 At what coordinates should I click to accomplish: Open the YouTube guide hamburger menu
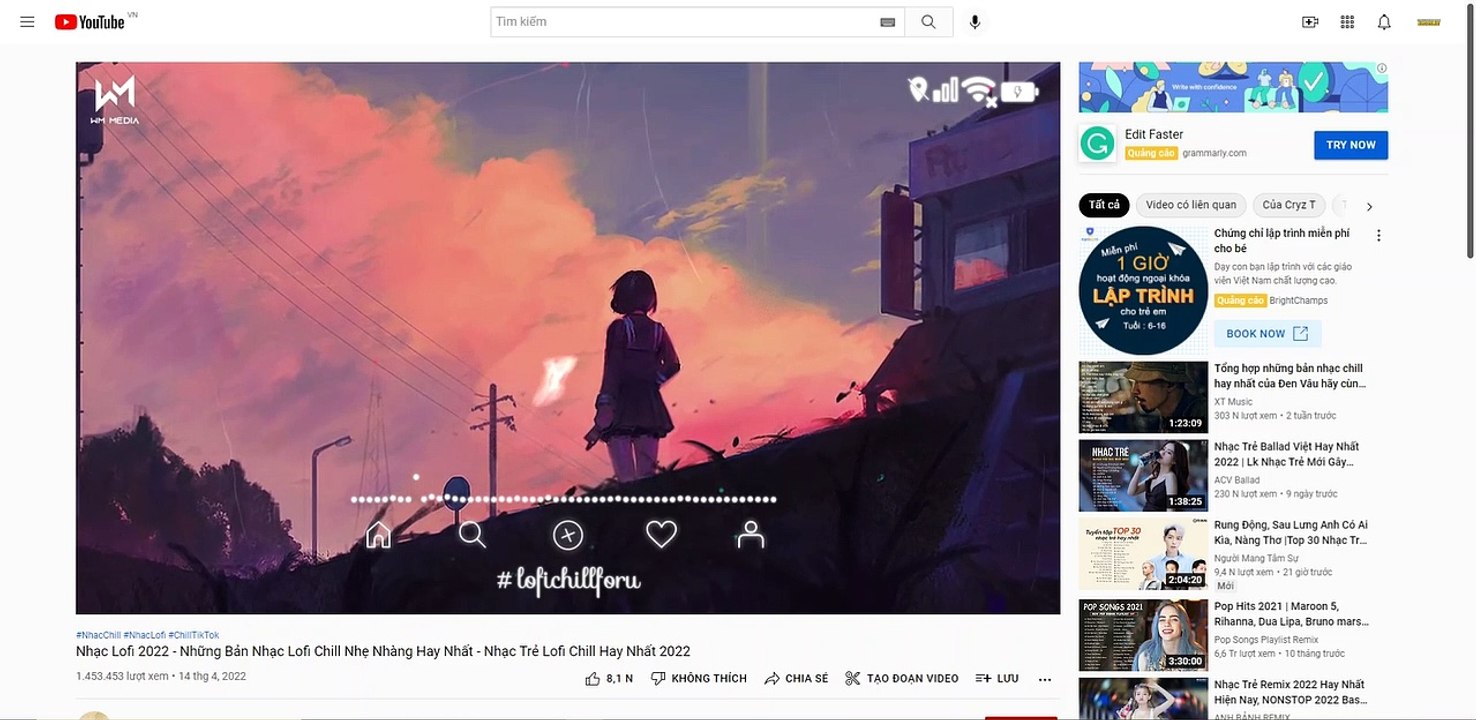click(27, 22)
